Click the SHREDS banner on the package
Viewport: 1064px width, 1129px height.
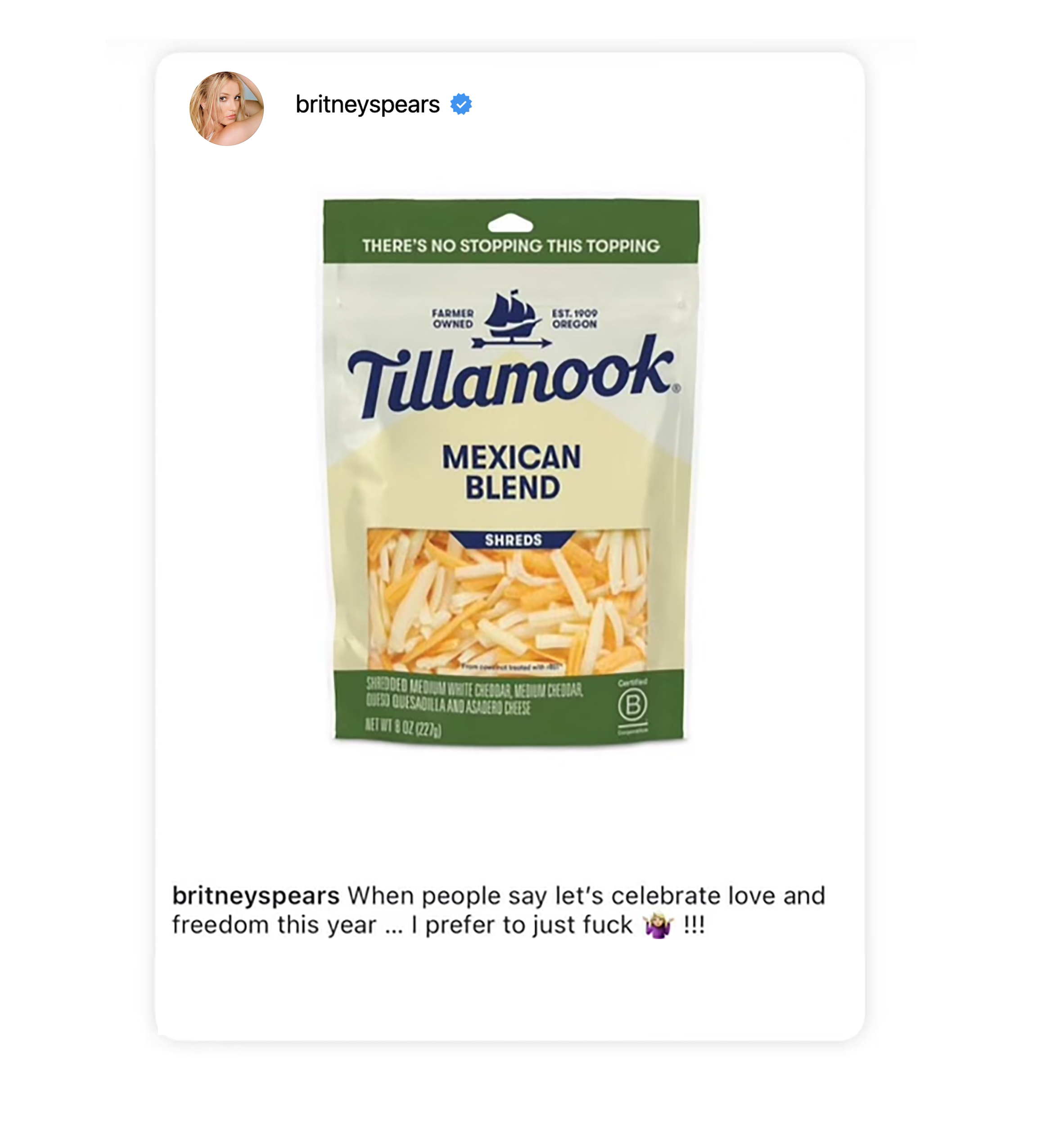pos(513,540)
